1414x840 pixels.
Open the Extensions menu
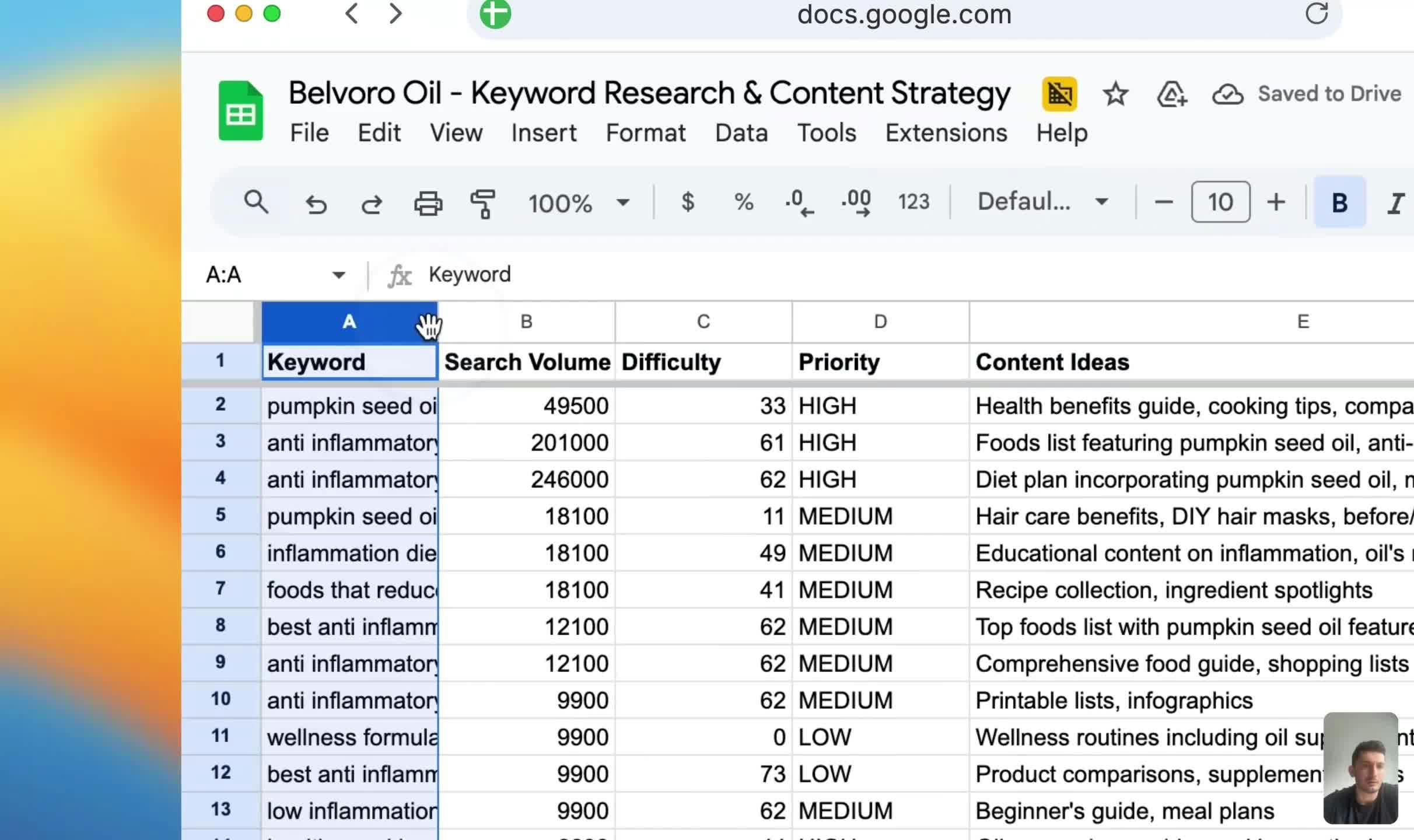946,133
